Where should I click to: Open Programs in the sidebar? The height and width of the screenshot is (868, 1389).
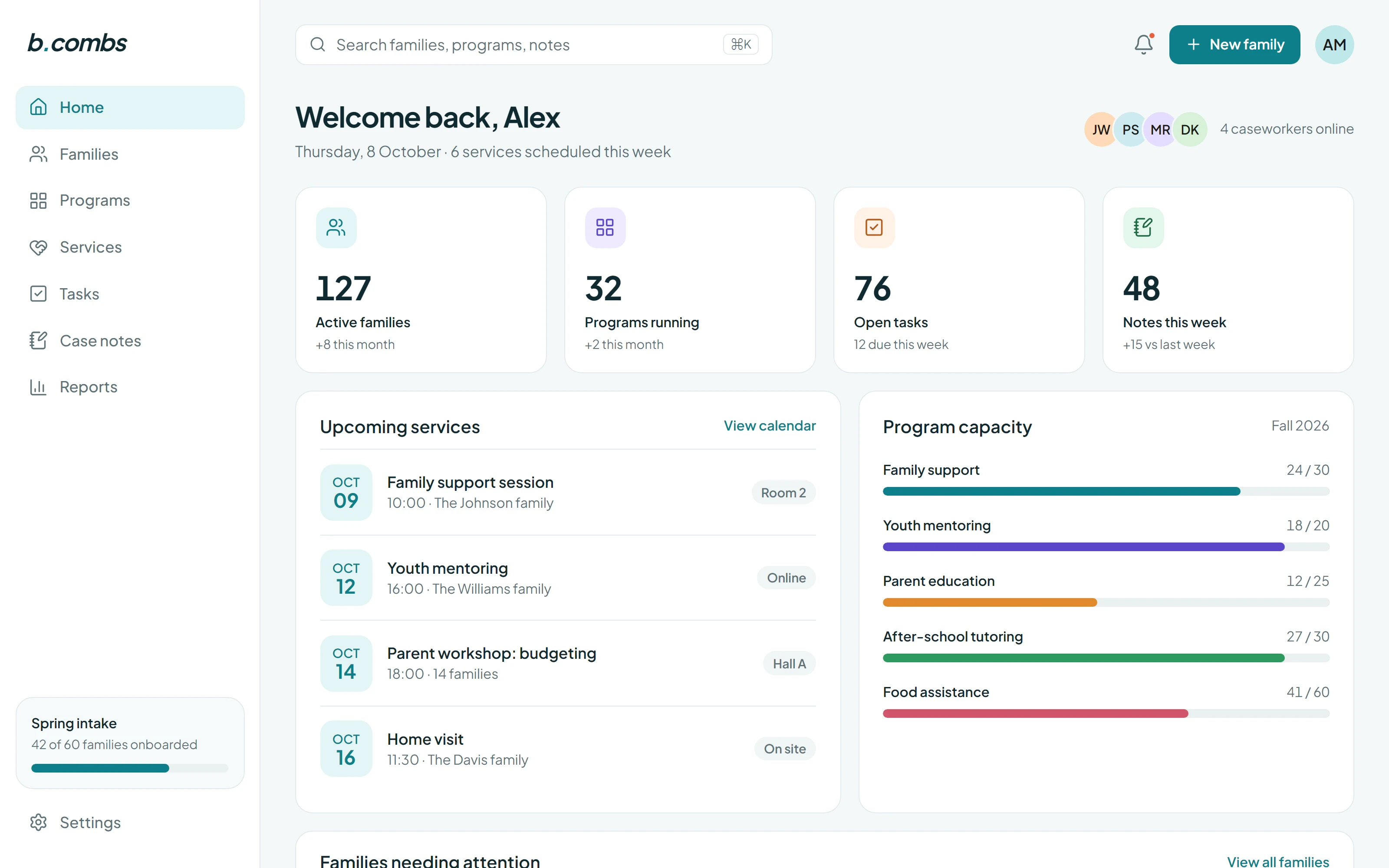(x=130, y=201)
